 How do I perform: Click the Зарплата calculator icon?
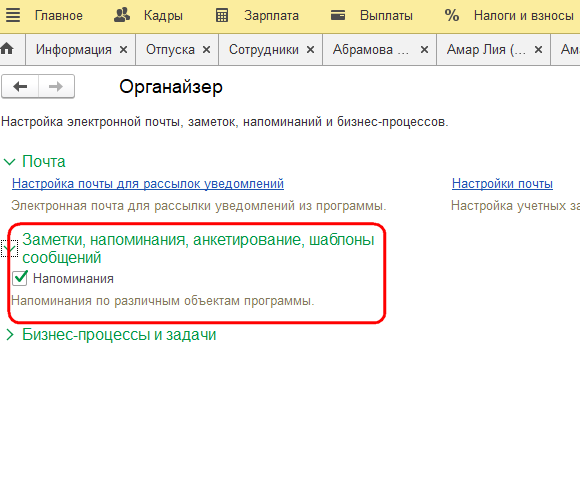[222, 16]
